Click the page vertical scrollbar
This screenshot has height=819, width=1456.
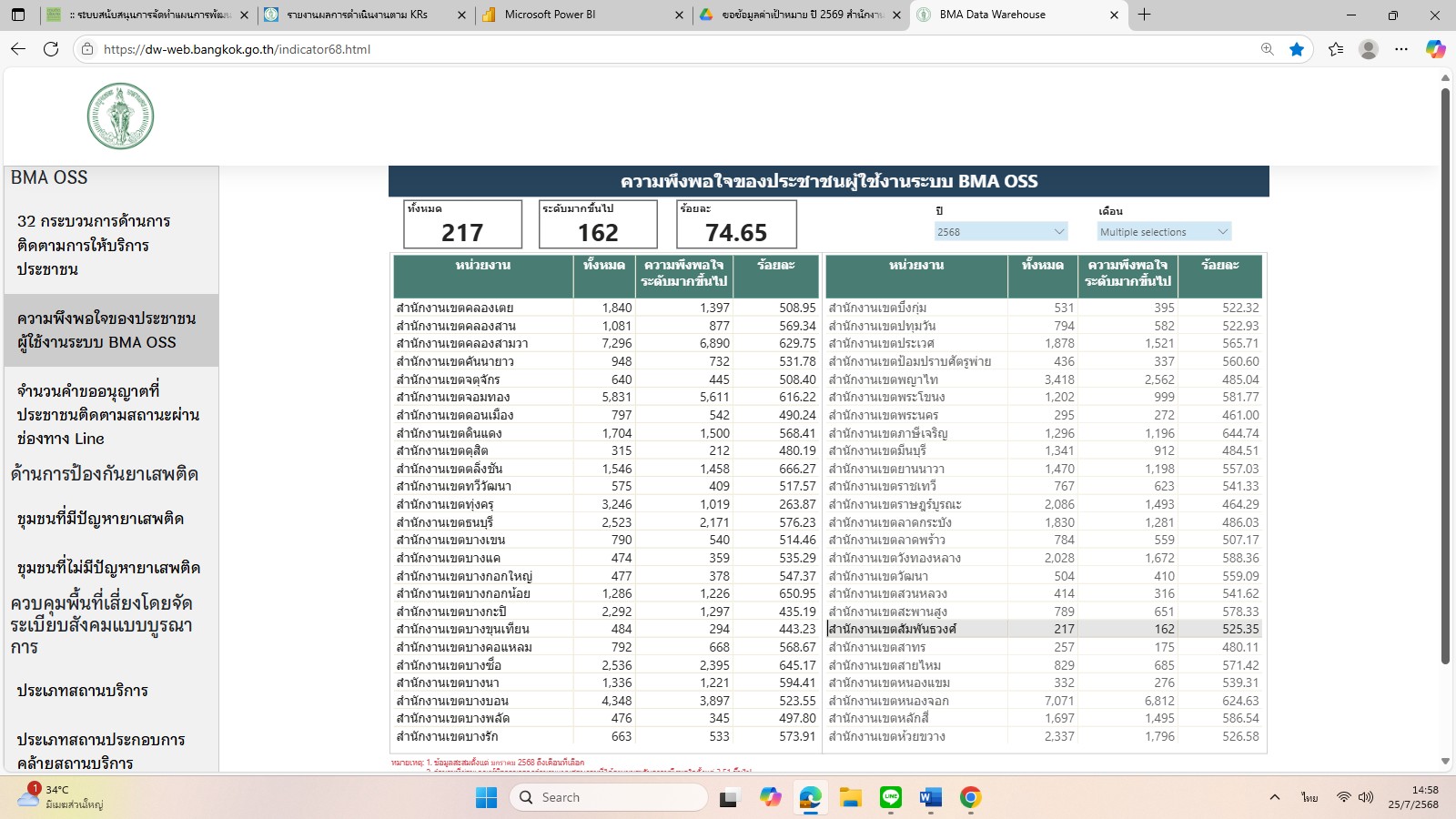[x=1445, y=375]
